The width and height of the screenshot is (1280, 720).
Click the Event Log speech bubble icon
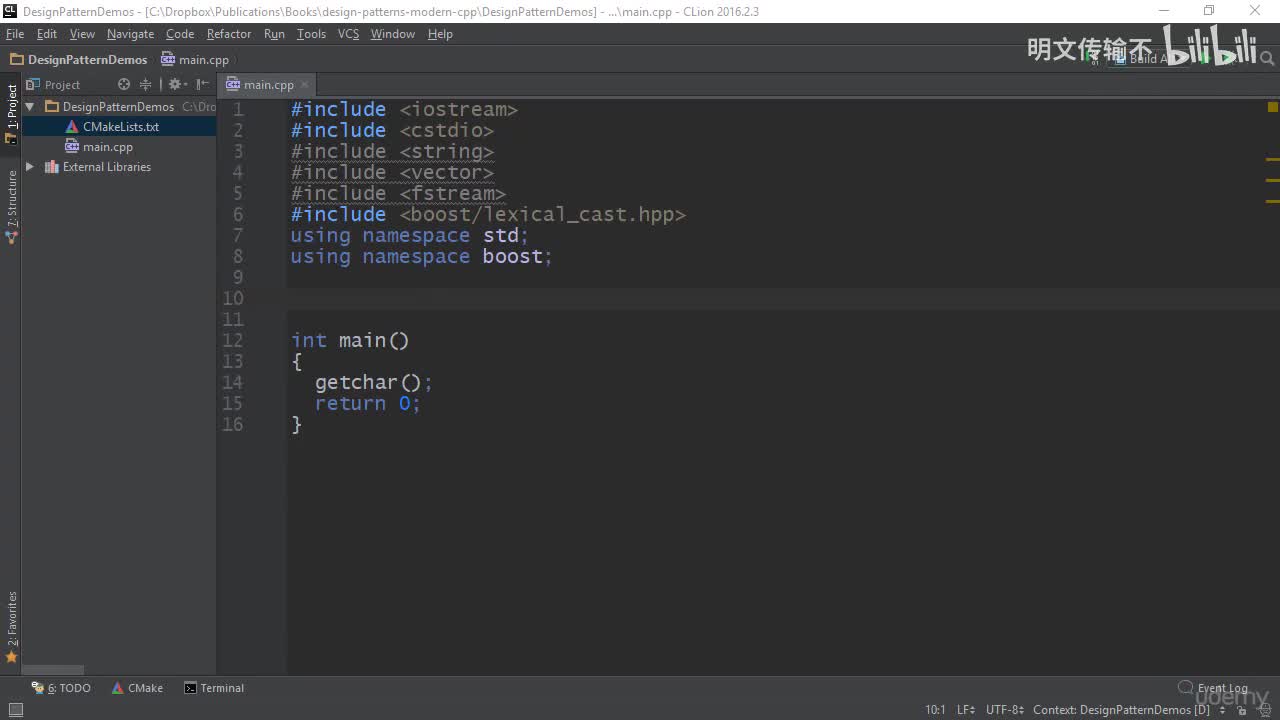click(x=1185, y=688)
